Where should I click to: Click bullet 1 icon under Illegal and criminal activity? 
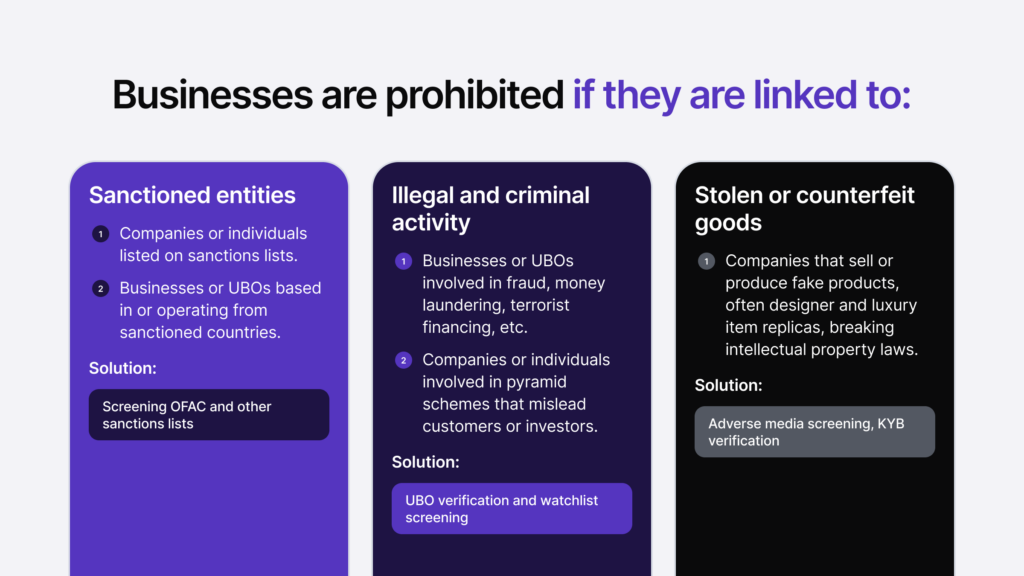point(404,261)
